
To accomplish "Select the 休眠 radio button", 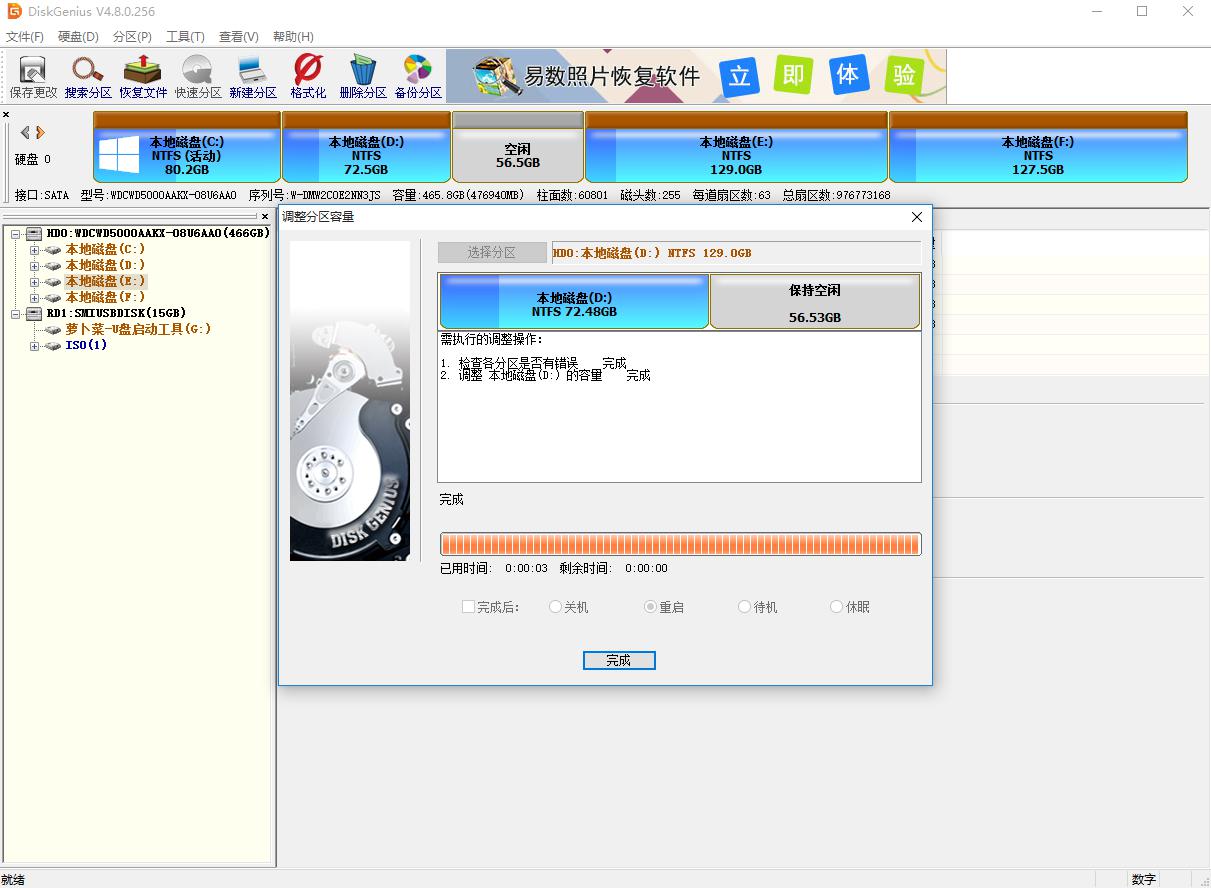I will tap(837, 607).
